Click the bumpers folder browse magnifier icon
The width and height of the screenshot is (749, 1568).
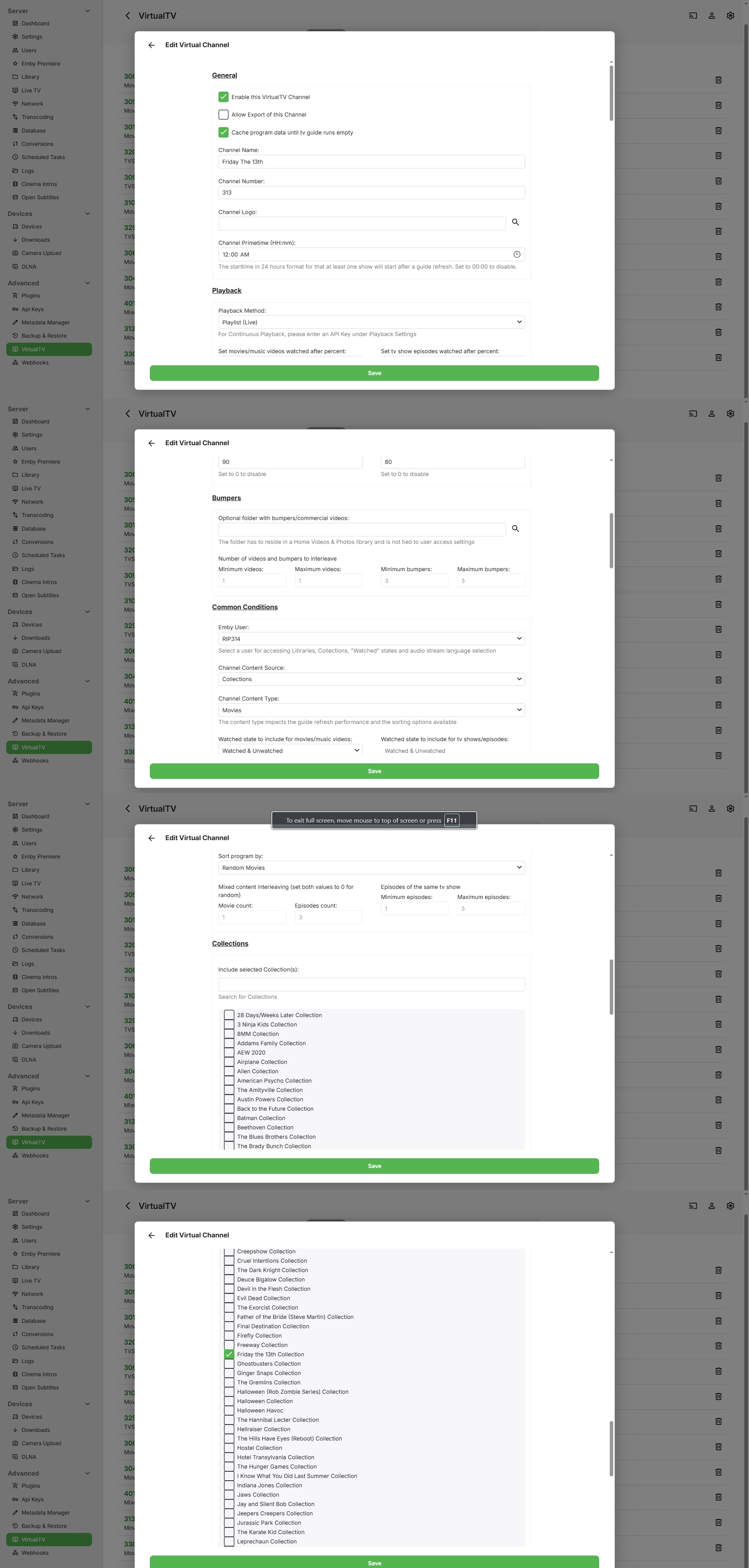[x=515, y=529]
